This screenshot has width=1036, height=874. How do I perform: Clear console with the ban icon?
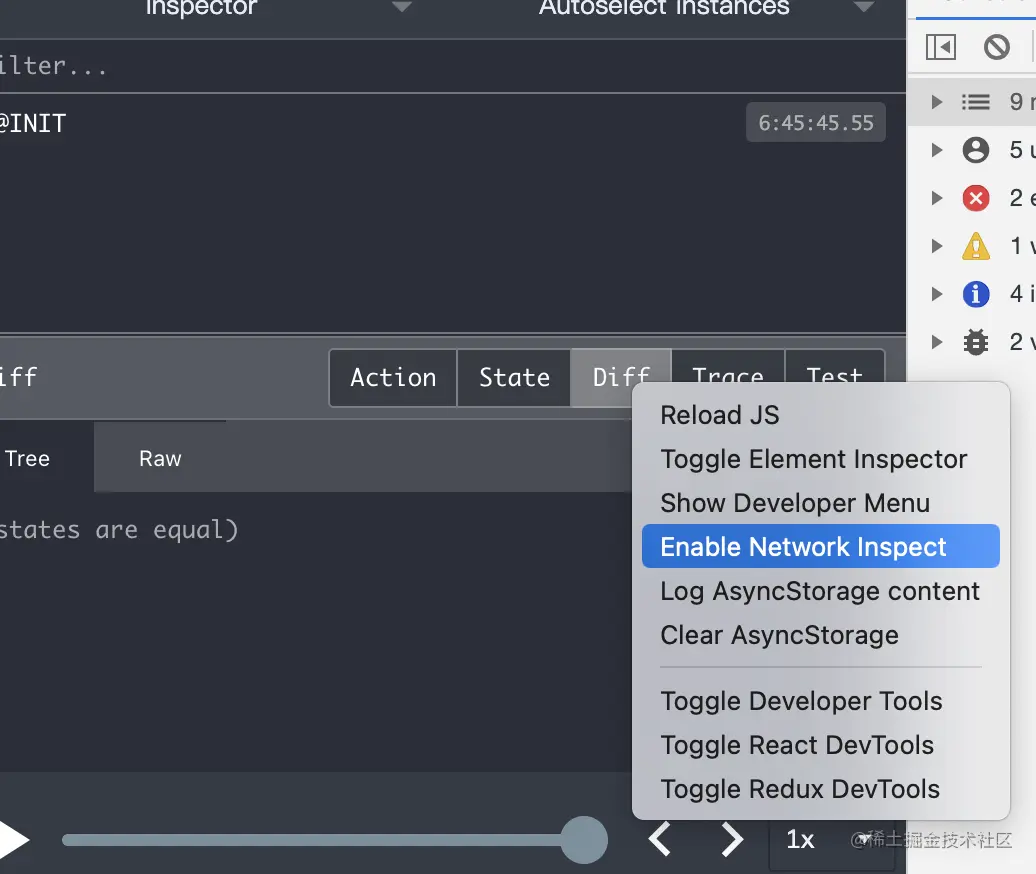996,47
